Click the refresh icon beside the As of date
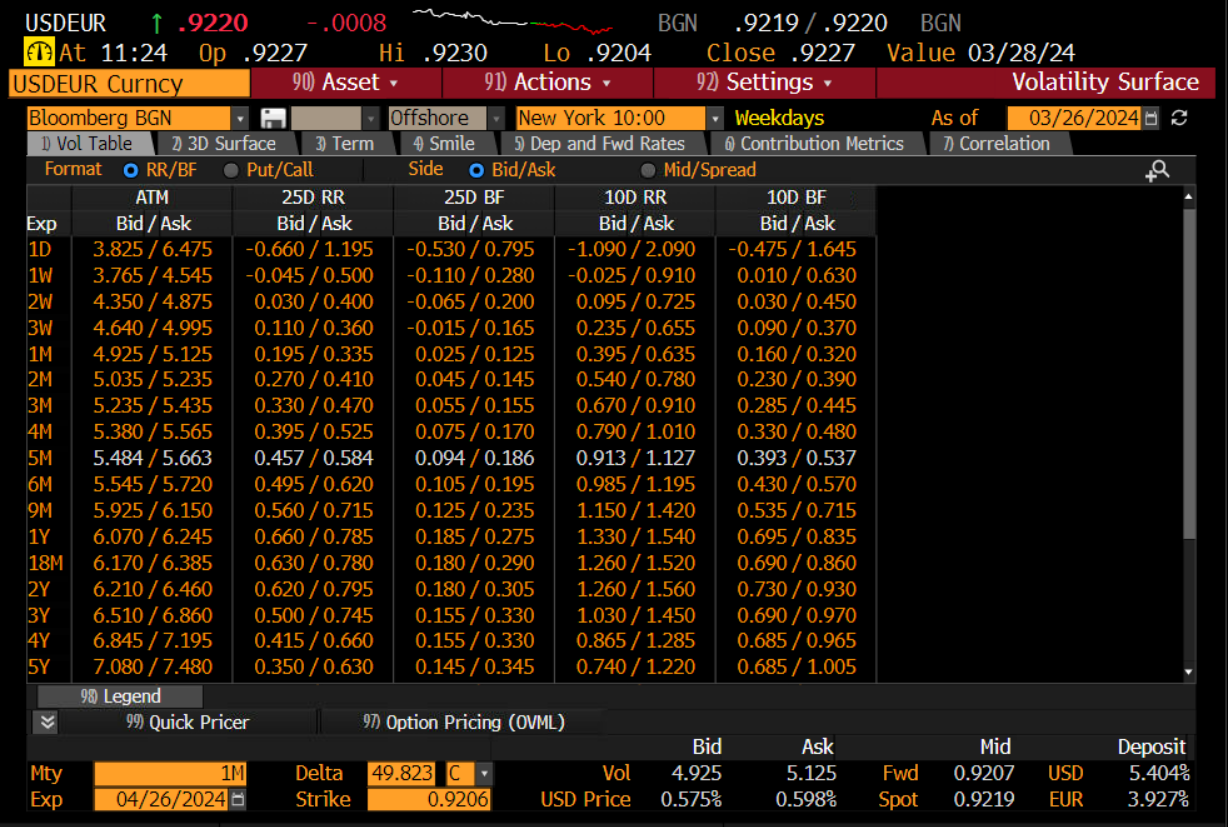 coord(1179,118)
